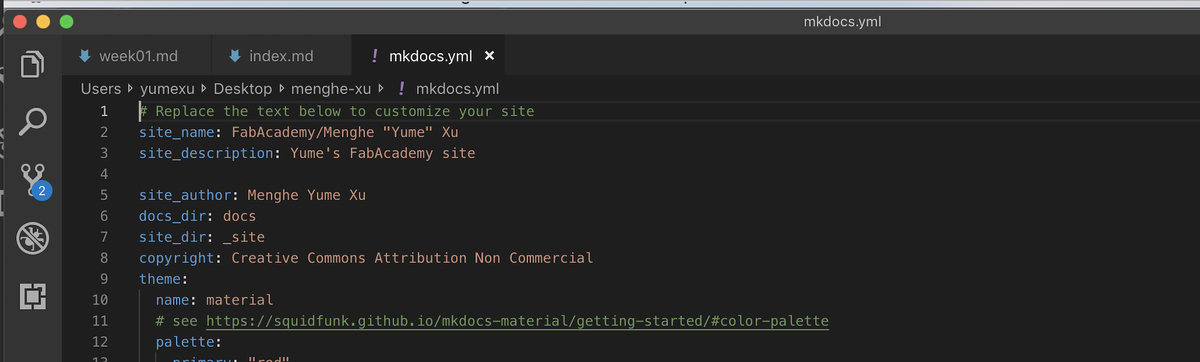Open the squidfunk color-palette link

tap(517, 321)
